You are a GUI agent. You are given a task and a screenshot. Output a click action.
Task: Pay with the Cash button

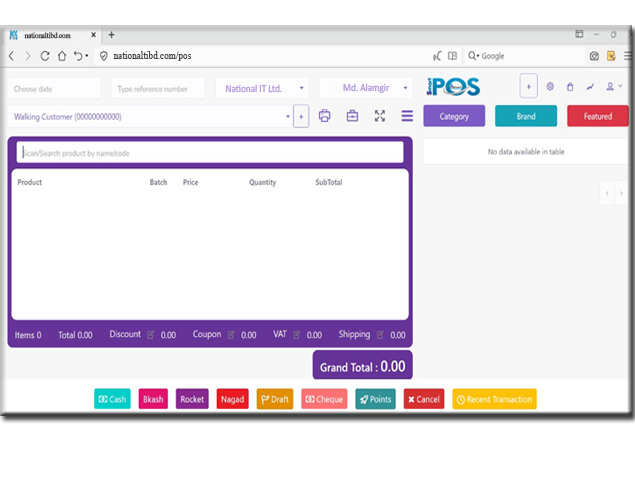[112, 399]
